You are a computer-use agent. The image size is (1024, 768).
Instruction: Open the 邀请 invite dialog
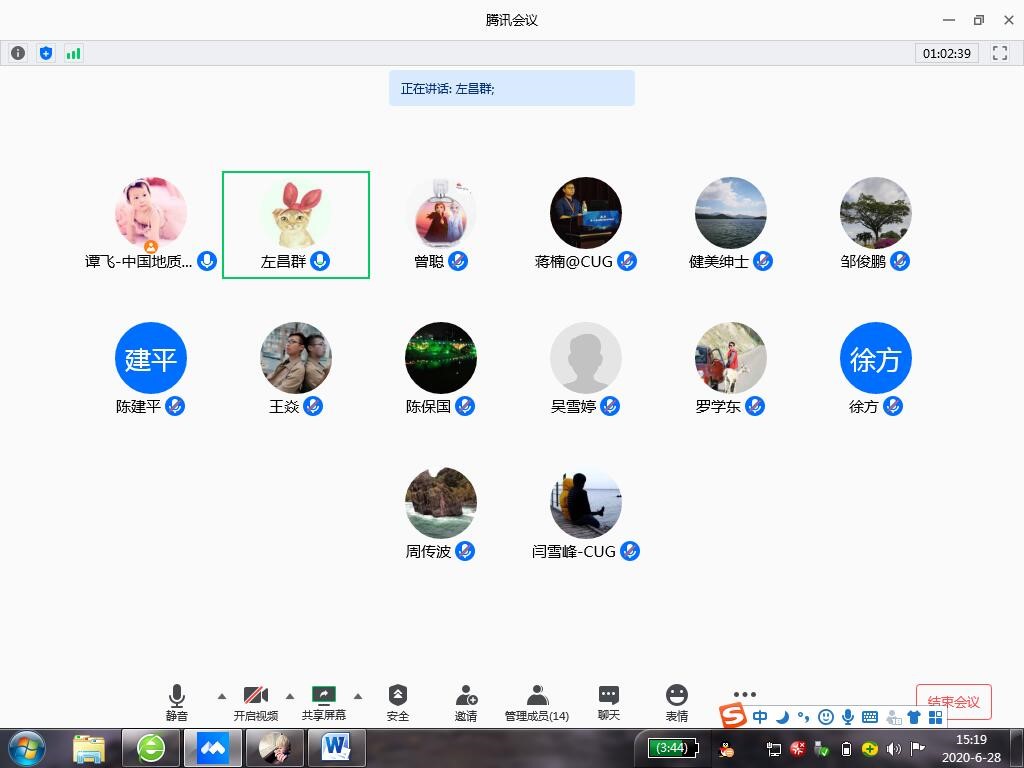[x=466, y=702]
